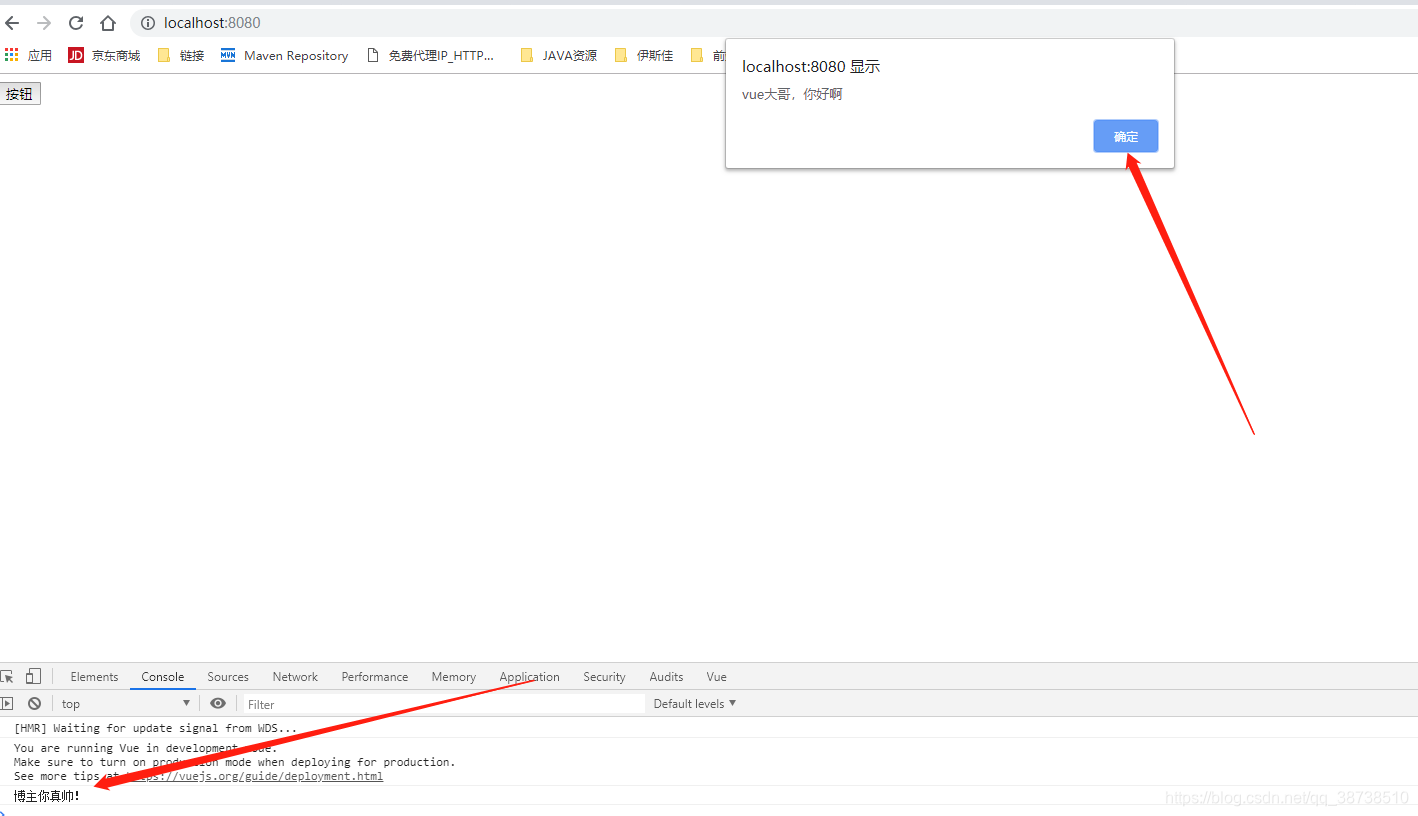Open the top context dropdown

tap(125, 704)
